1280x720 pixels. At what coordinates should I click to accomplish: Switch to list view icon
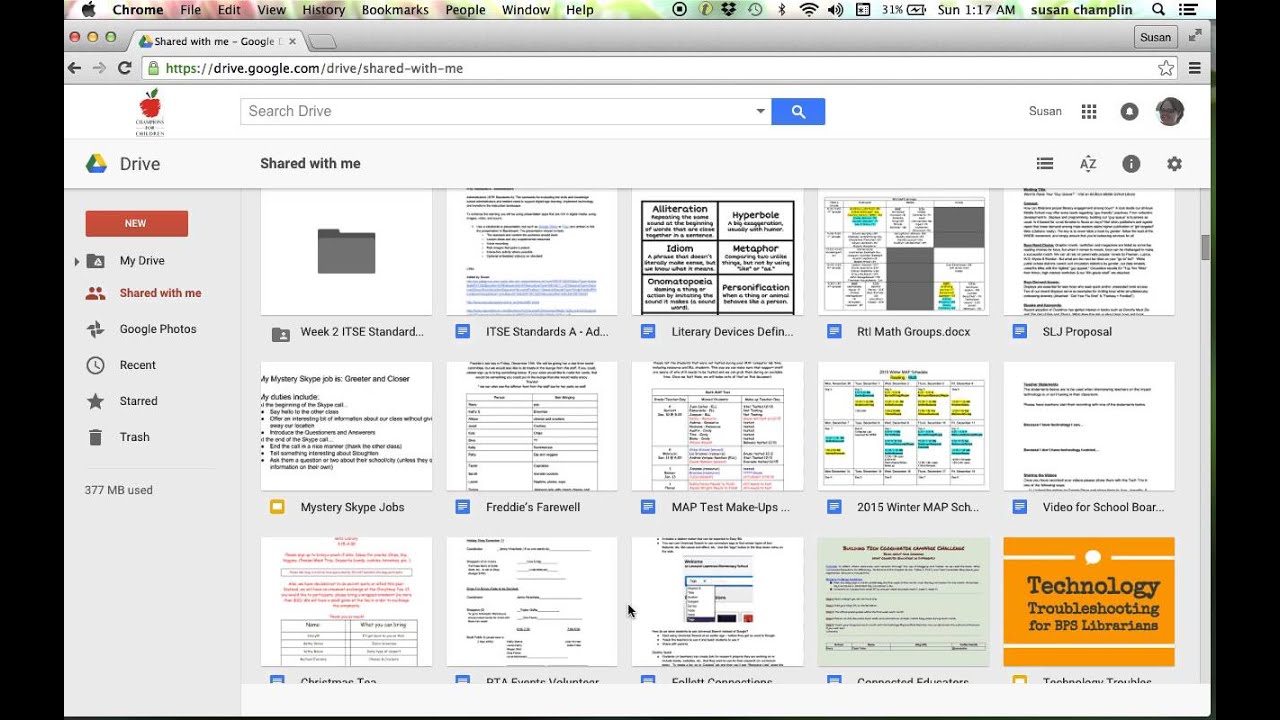tap(1045, 164)
